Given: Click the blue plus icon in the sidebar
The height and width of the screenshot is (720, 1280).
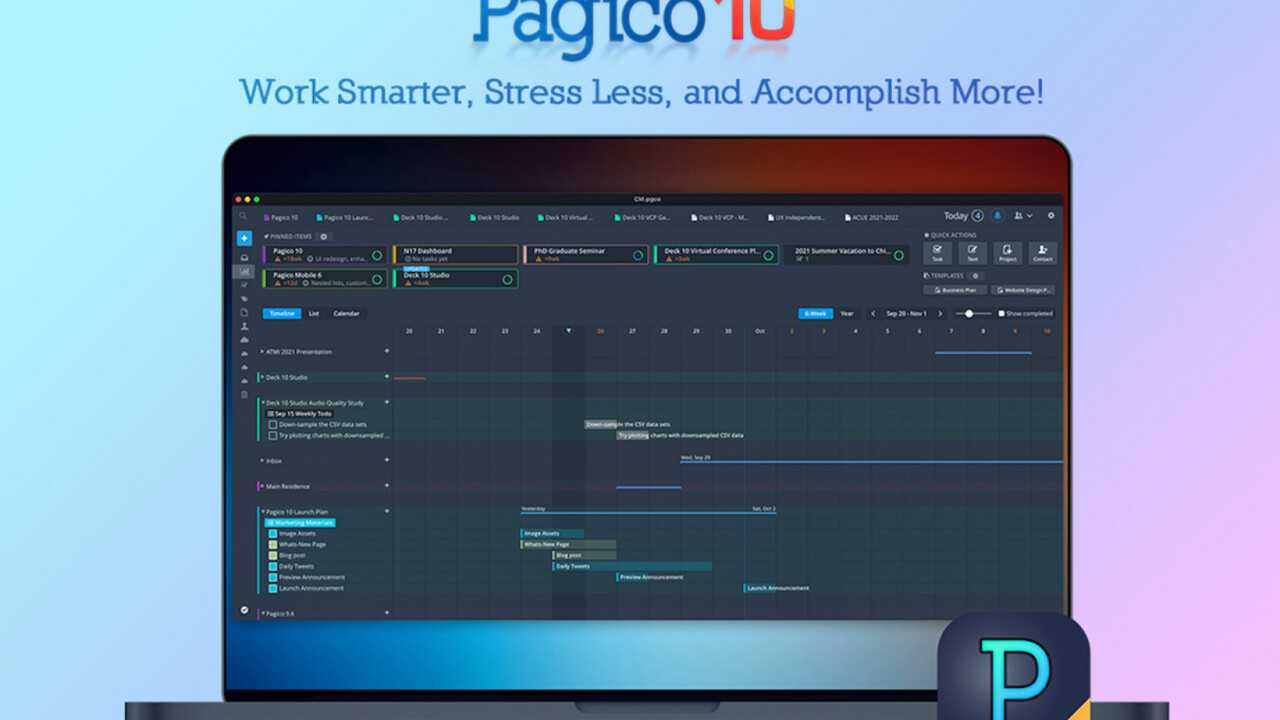Looking at the screenshot, I should coord(245,238).
